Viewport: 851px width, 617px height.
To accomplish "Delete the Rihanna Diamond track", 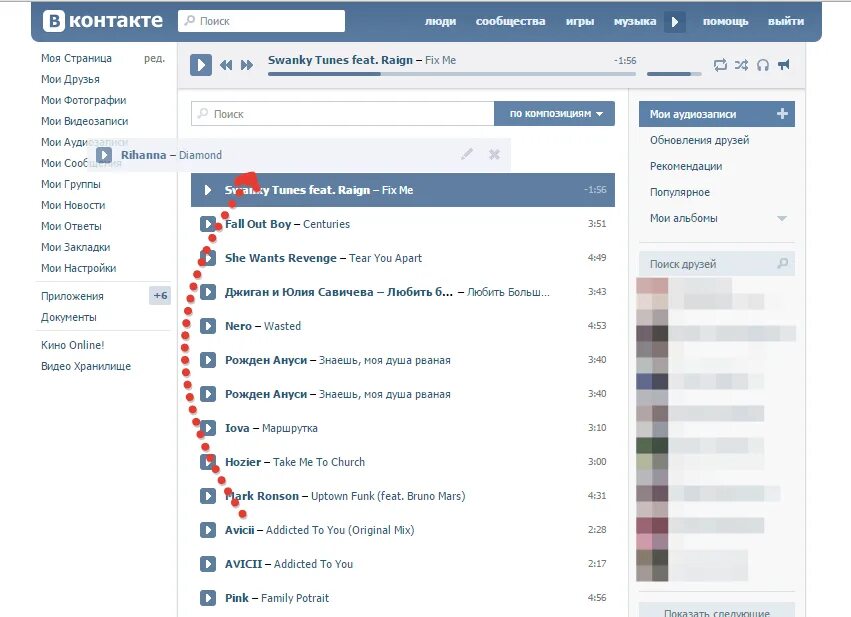I will click(494, 155).
